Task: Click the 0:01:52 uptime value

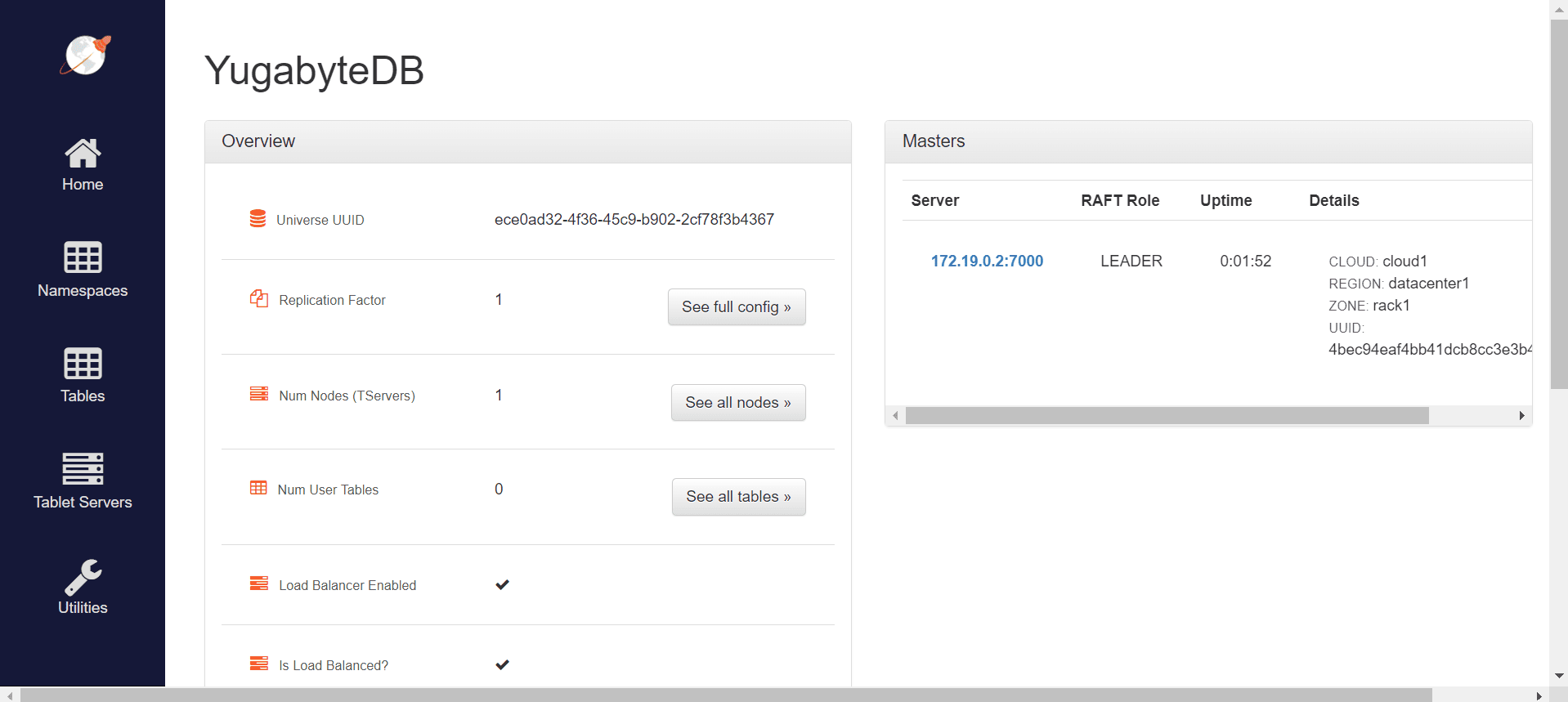Action: (x=1245, y=261)
